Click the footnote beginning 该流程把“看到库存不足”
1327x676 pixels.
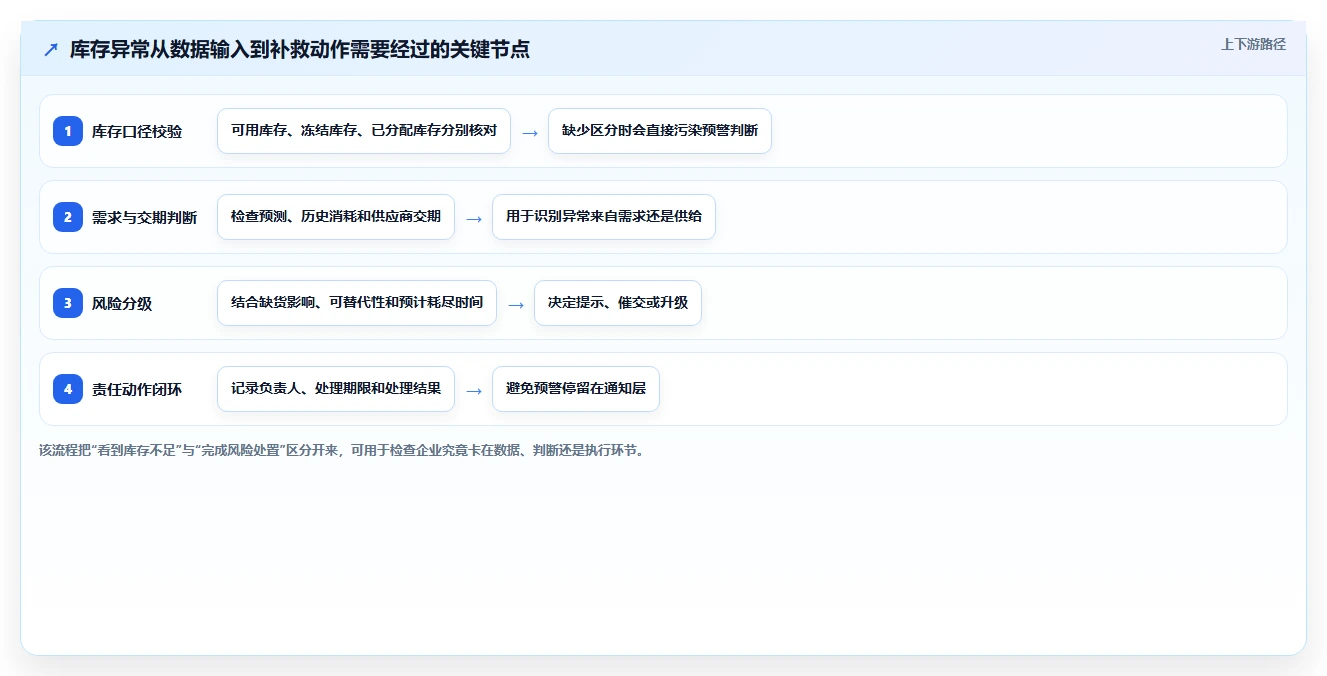point(344,450)
